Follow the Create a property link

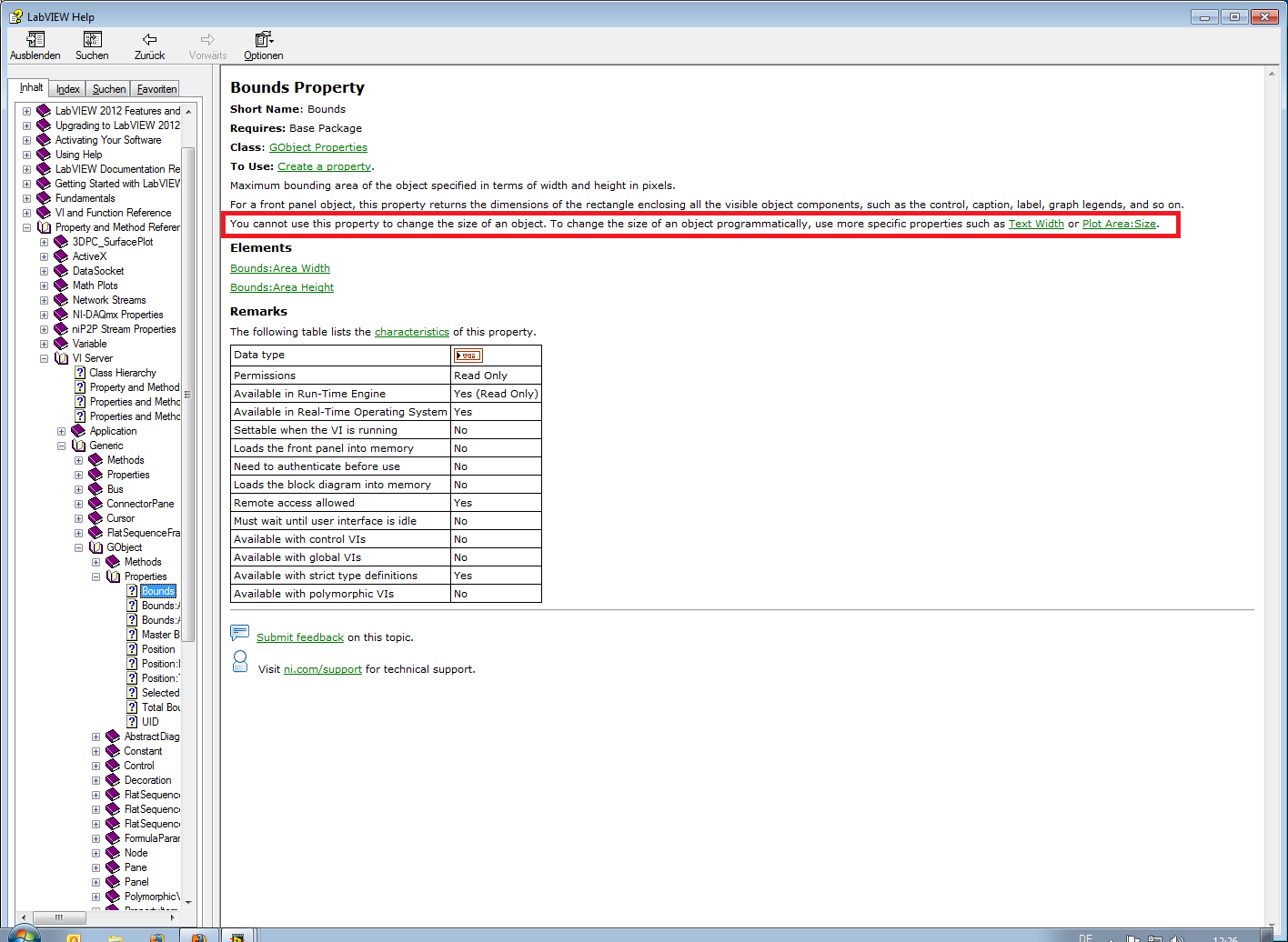(x=325, y=166)
